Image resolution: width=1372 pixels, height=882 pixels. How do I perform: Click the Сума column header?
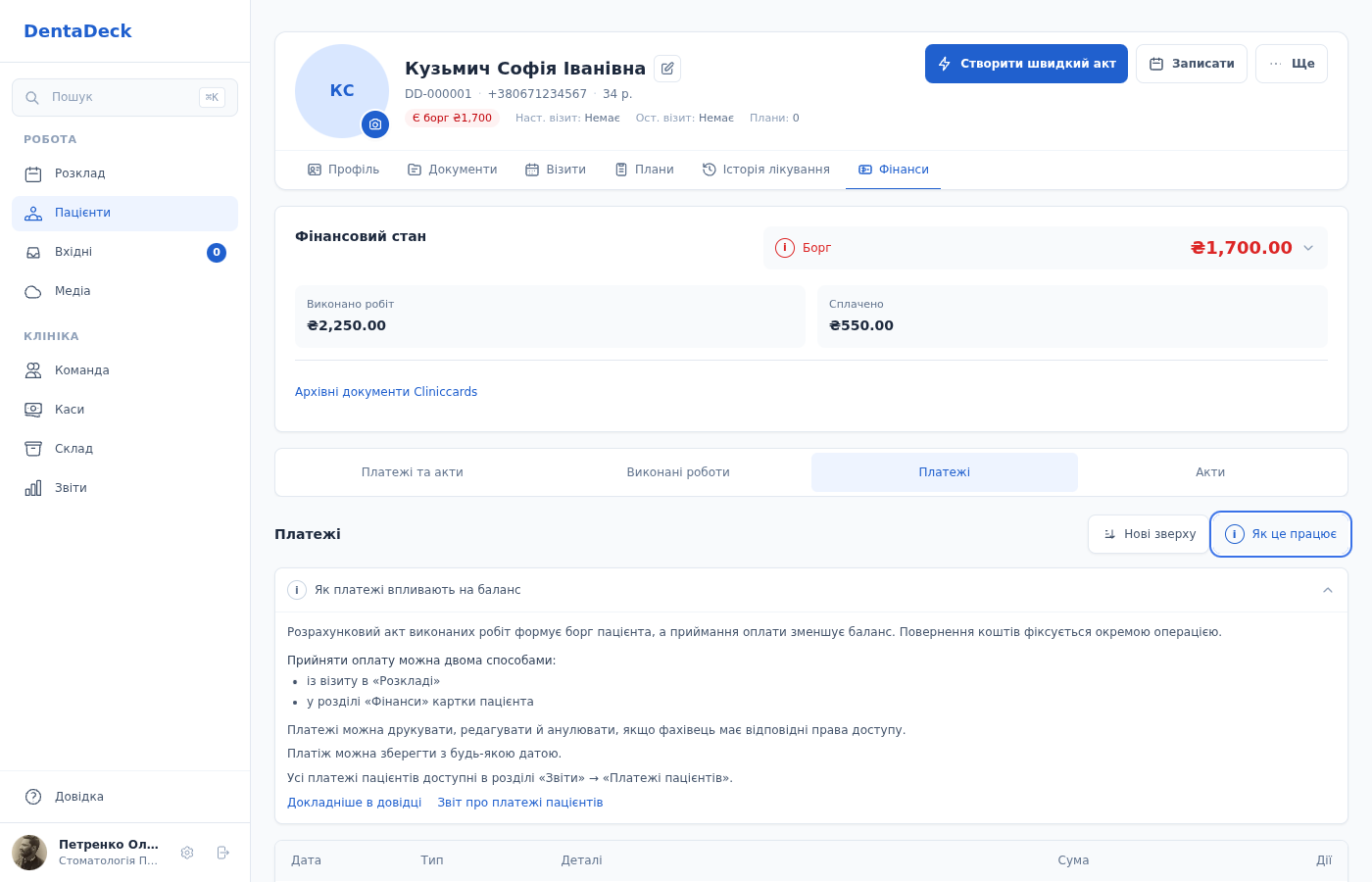click(1073, 860)
